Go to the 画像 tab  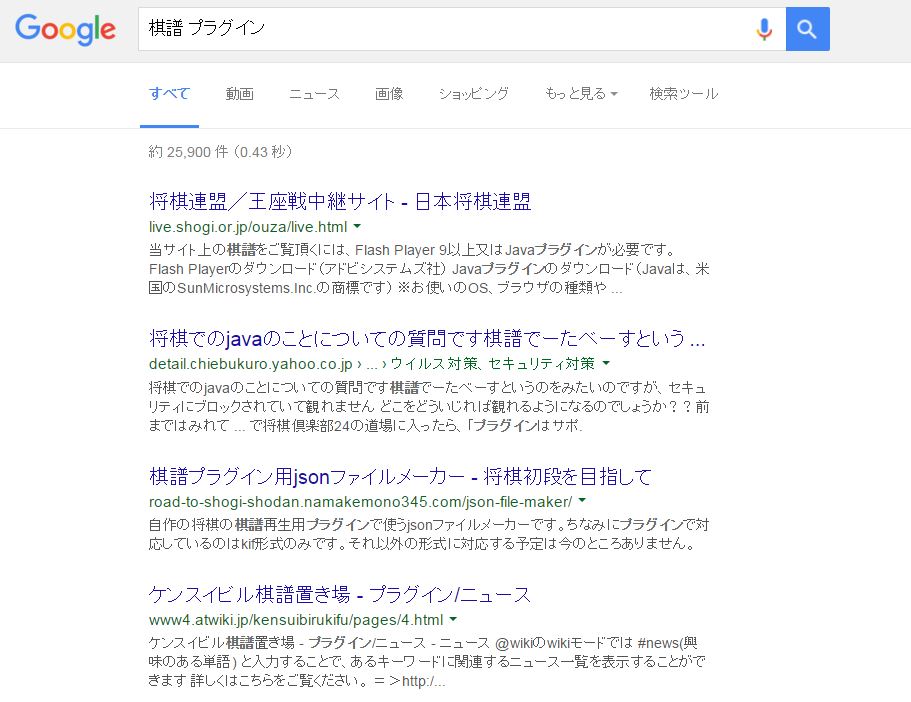click(x=389, y=94)
